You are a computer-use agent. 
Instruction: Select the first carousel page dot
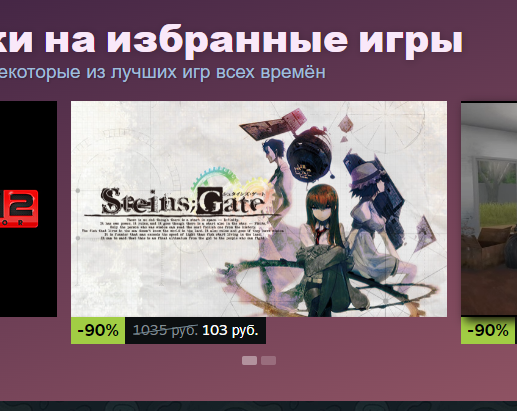[x=249, y=360]
